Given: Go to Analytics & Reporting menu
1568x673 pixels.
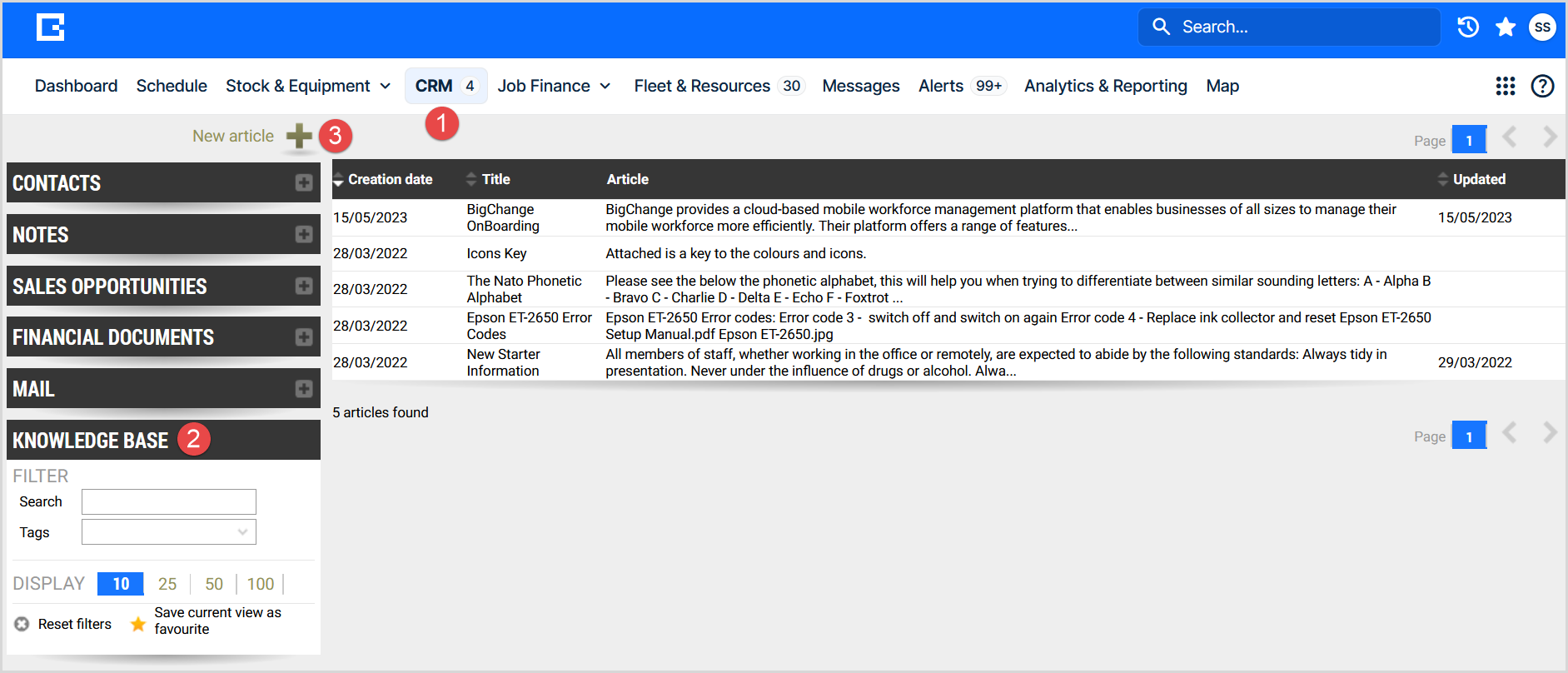Looking at the screenshot, I should pyautogui.click(x=1105, y=86).
